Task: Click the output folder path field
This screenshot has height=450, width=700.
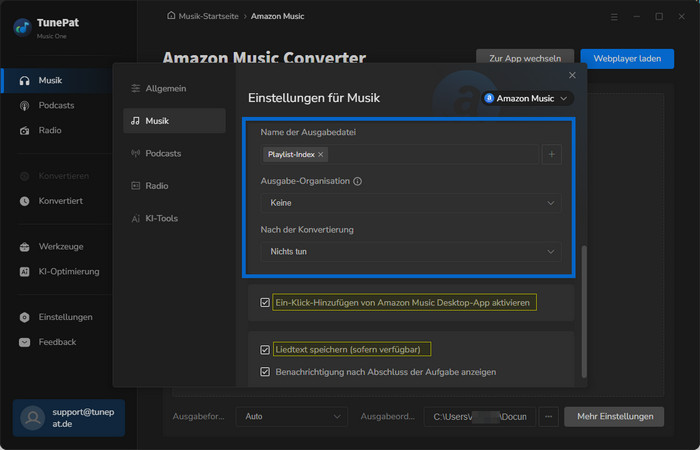Action: 479,417
